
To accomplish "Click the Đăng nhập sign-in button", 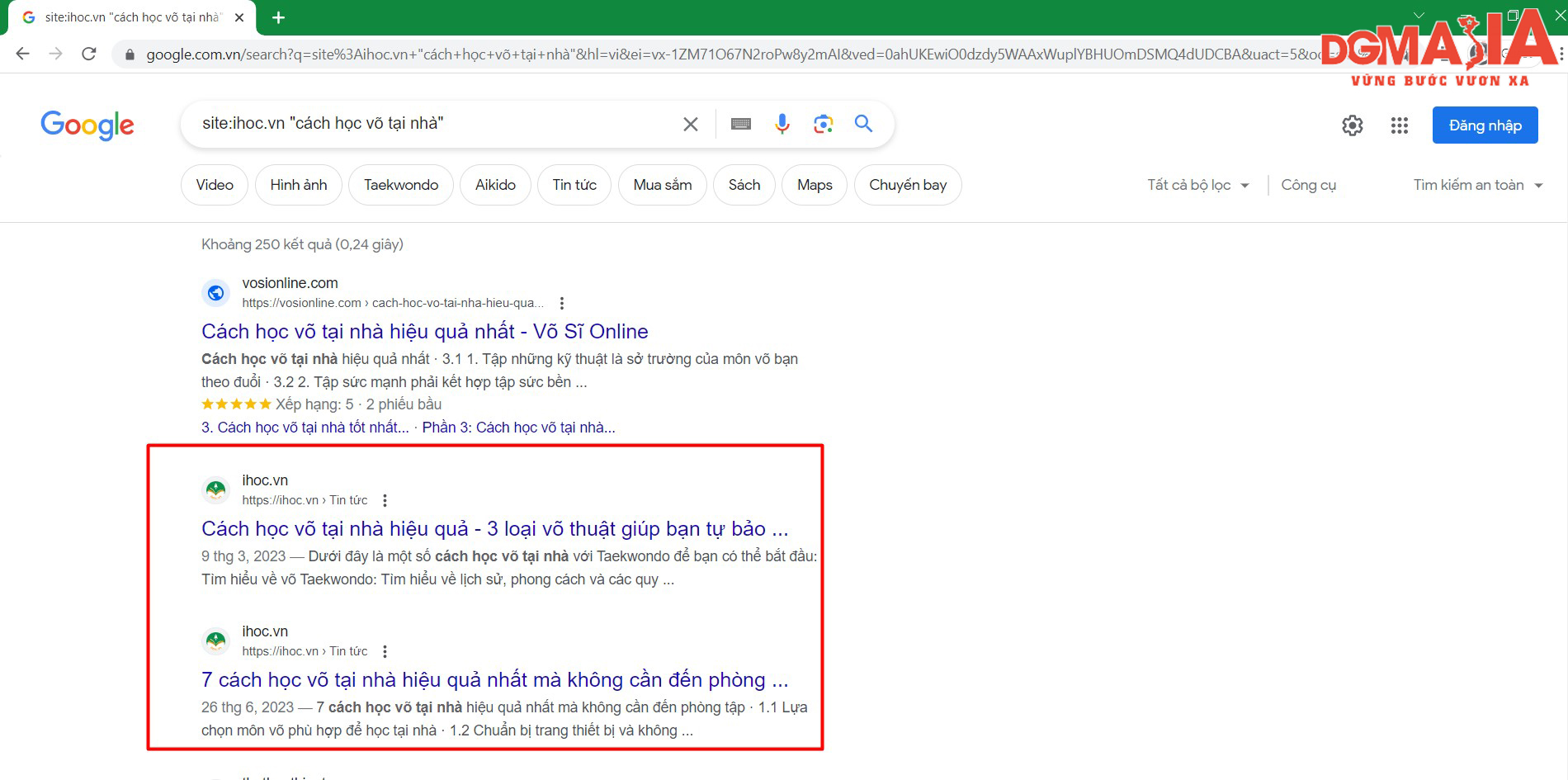I will coord(1485,125).
